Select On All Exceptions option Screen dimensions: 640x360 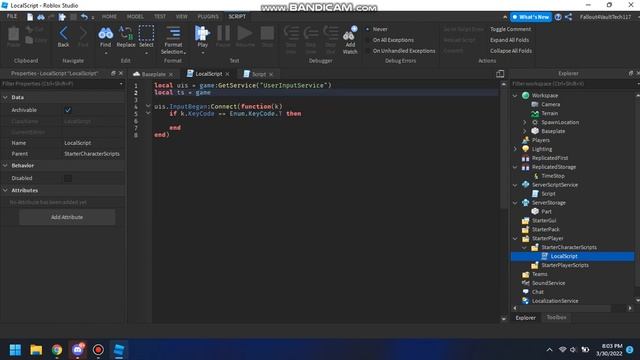click(393, 40)
